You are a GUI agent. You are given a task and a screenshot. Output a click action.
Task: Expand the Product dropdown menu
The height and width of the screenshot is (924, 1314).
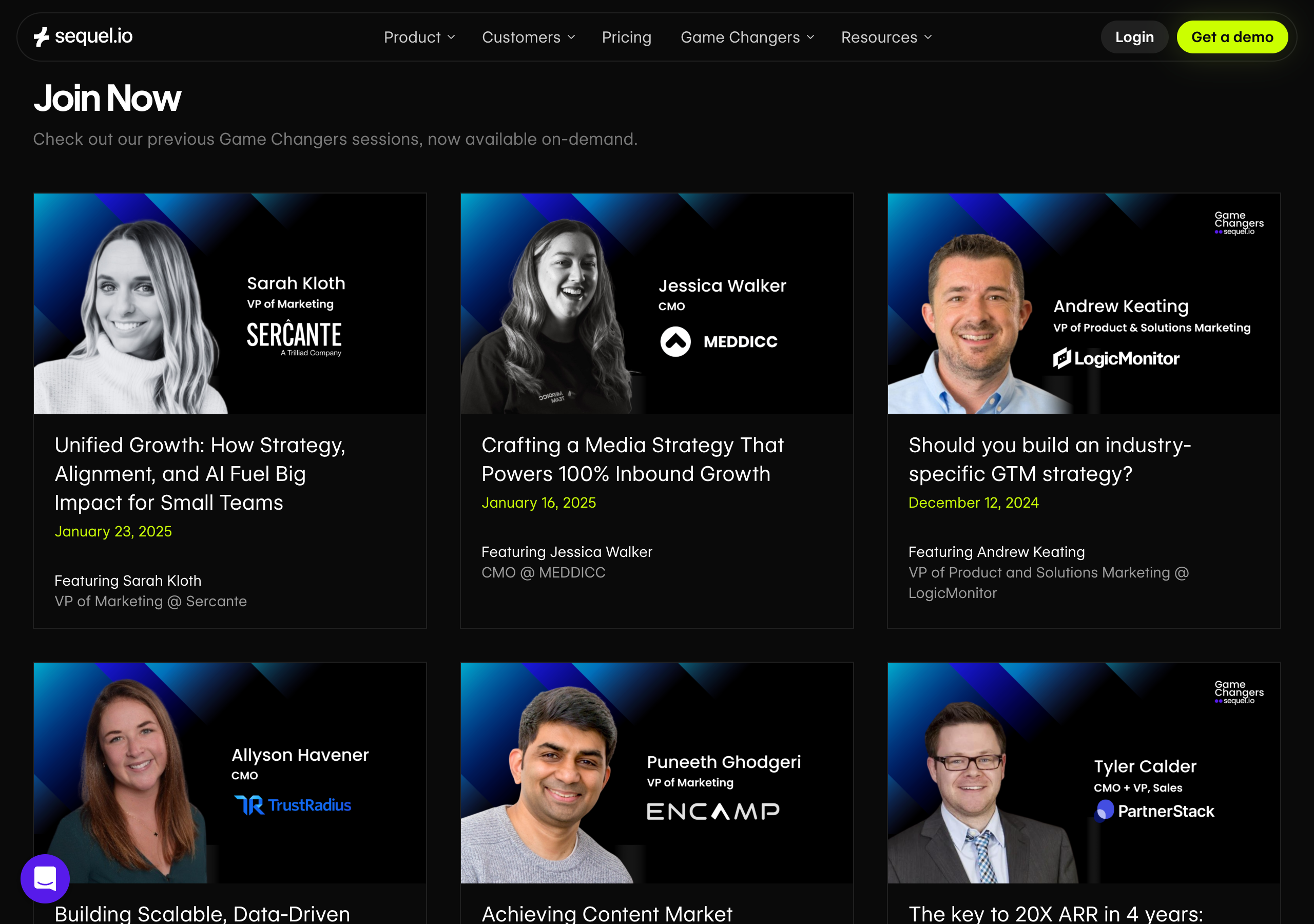click(419, 36)
